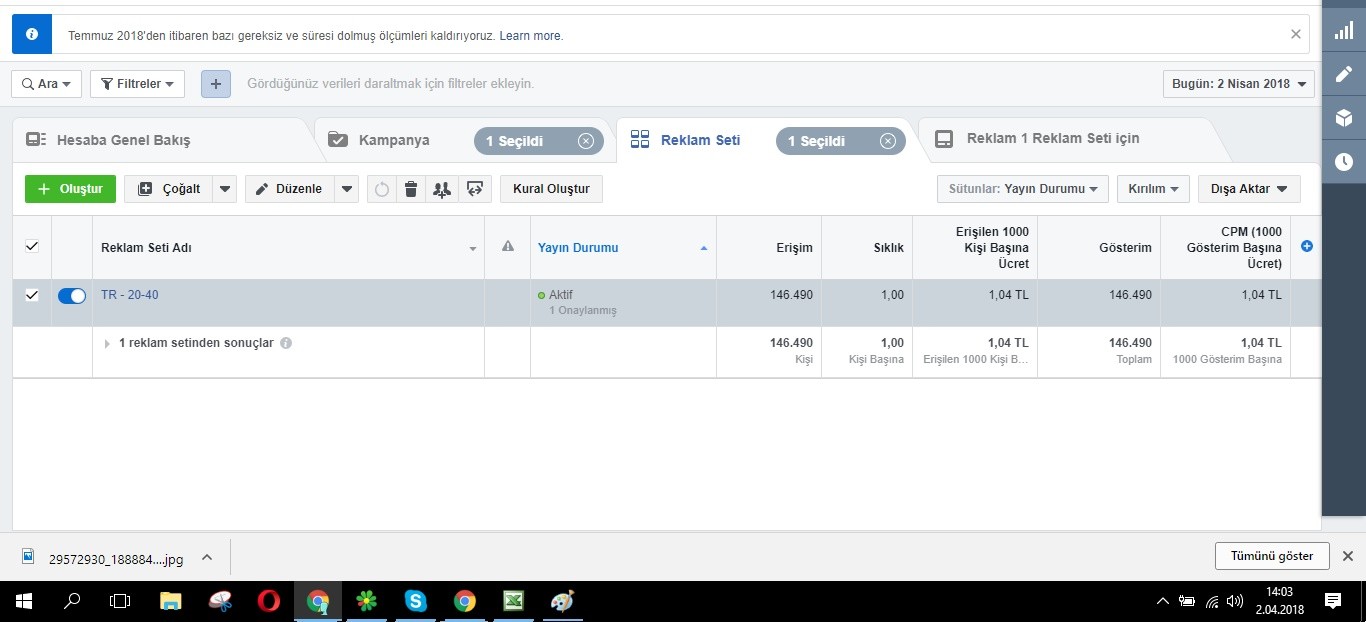Open the pencil edit icon in right sidebar
This screenshot has height=622, width=1366.
pos(1344,74)
